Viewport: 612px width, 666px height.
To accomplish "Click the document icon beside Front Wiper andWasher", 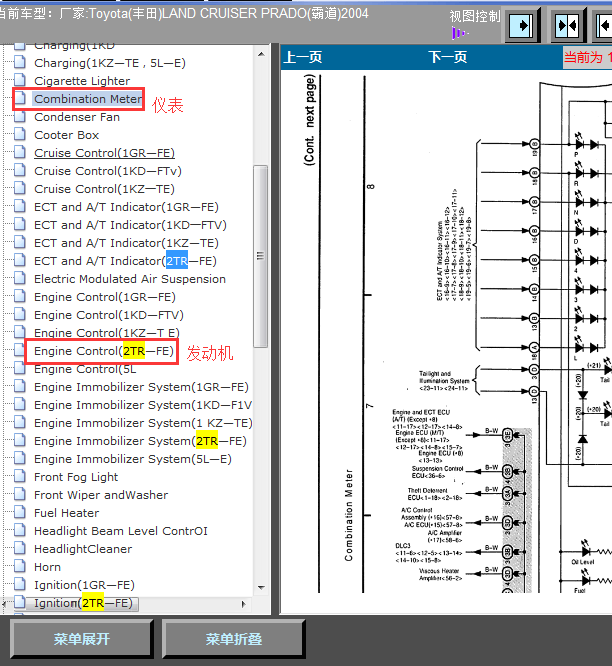I will [20, 494].
